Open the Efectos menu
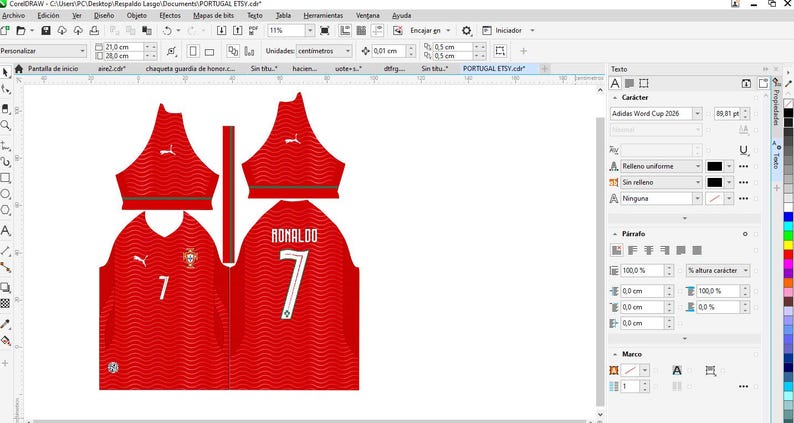Screen dimensions: 794x423 tap(170, 16)
